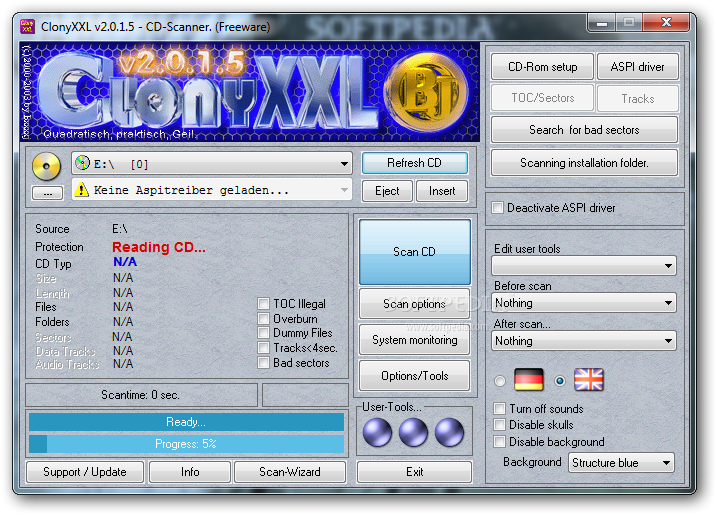The height and width of the screenshot is (515, 717).
Task: Click the Progress: 5% bar
Action: tap(187, 444)
